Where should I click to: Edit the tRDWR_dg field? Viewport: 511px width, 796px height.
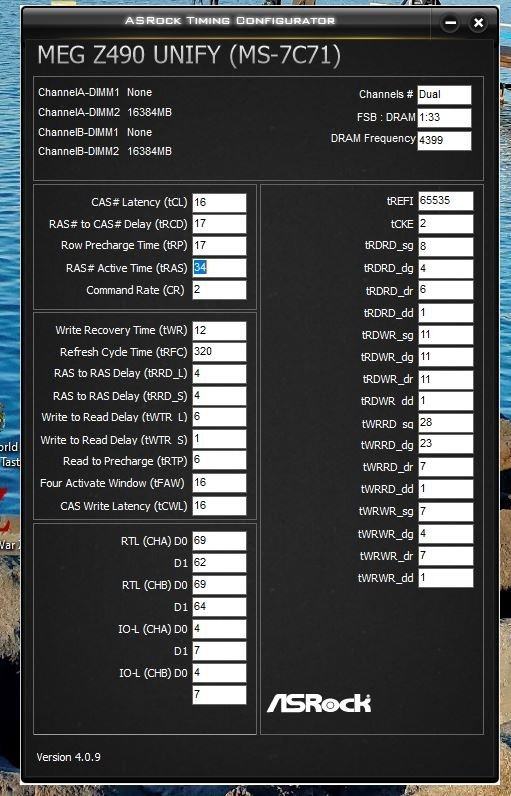446,357
